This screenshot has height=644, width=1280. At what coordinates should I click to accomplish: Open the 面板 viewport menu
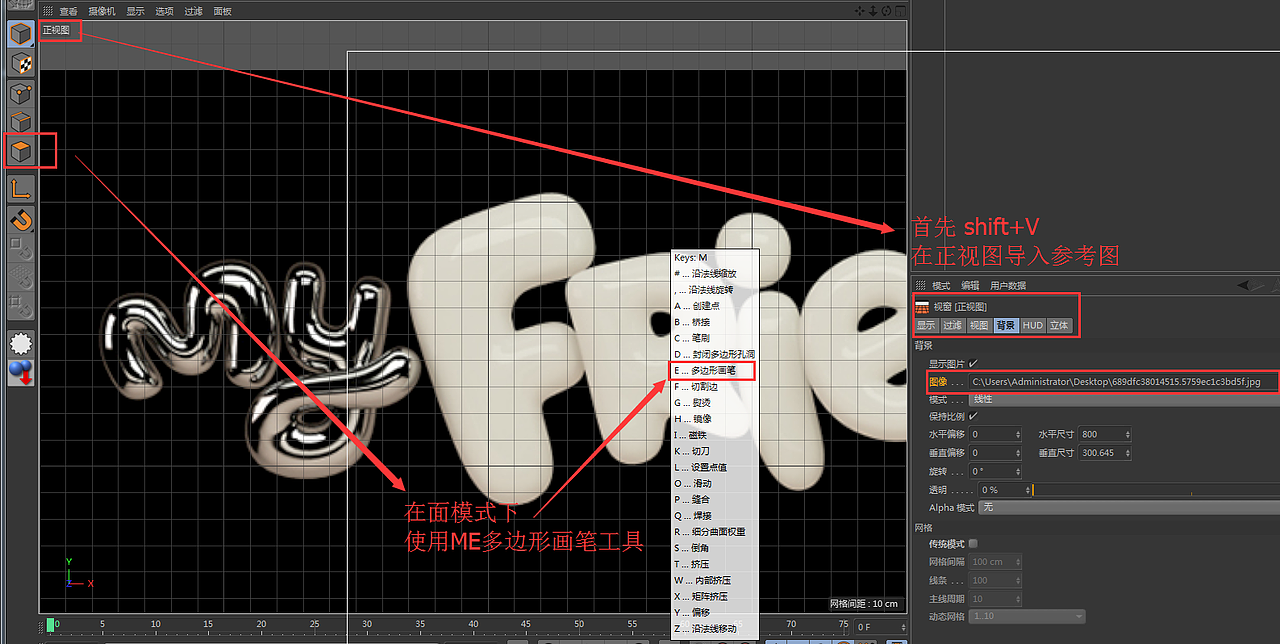[222, 11]
